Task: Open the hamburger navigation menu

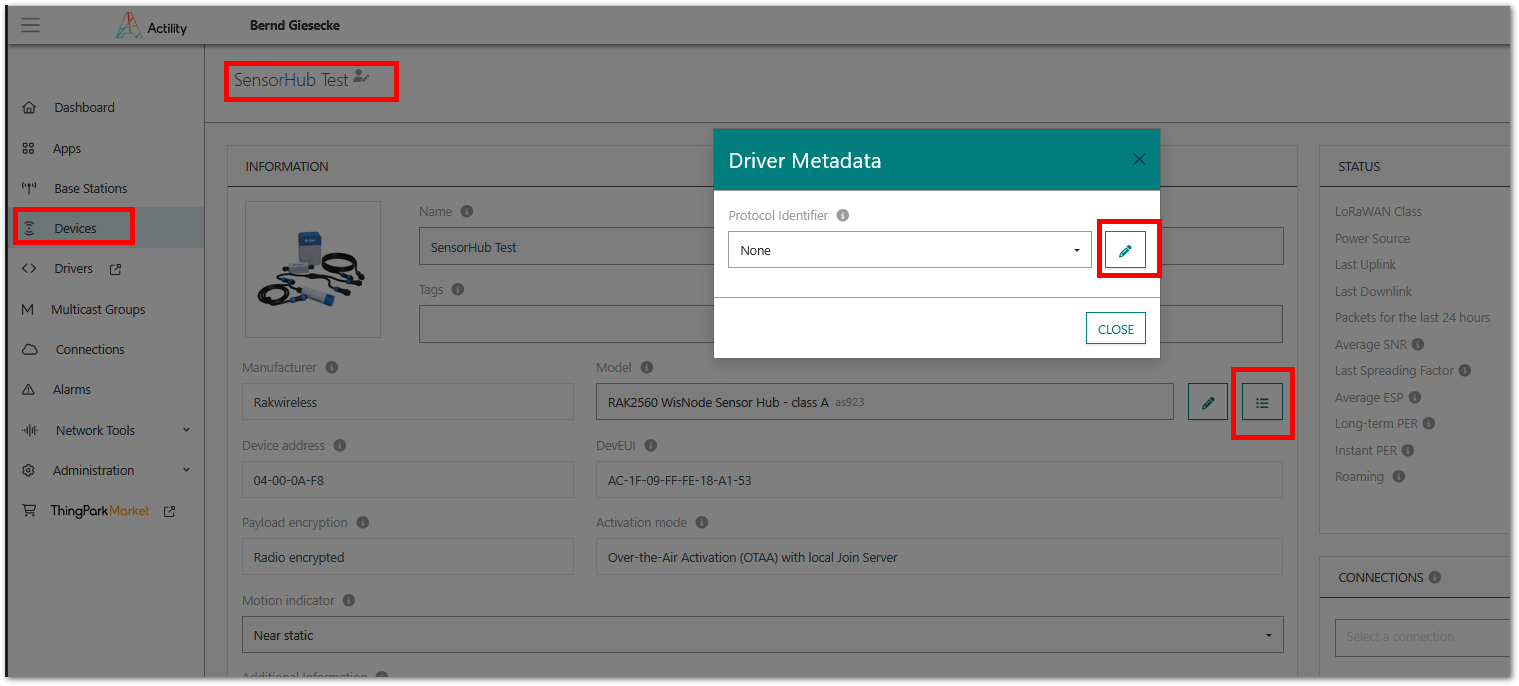Action: [x=30, y=26]
